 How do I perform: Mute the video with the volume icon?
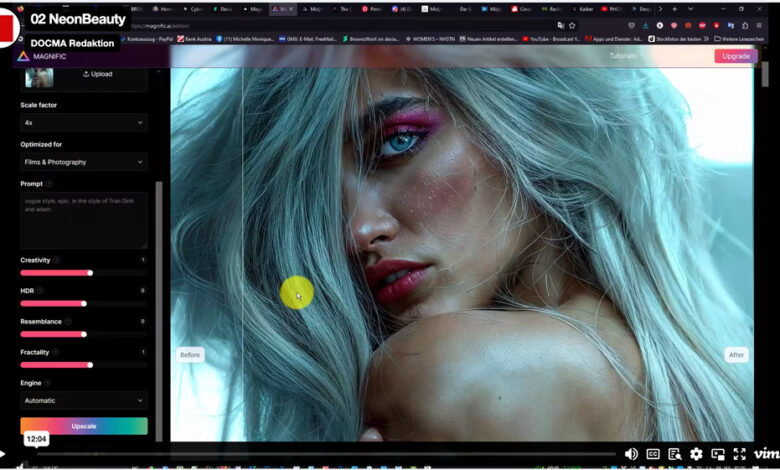point(631,454)
